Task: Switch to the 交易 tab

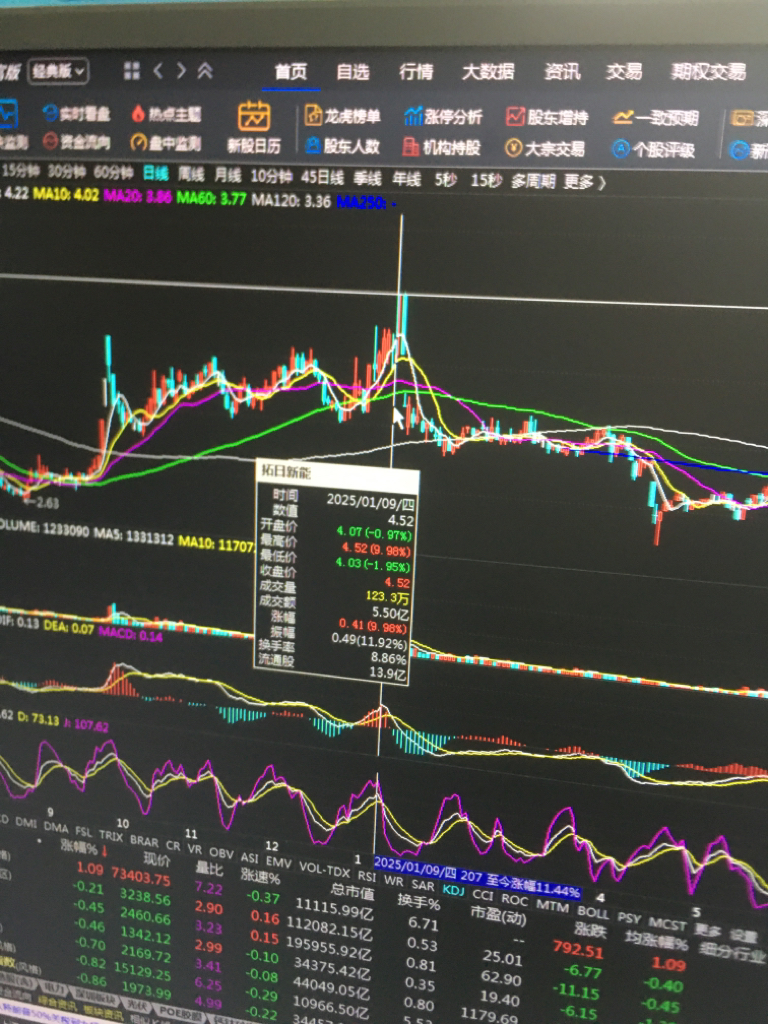Action: (624, 71)
